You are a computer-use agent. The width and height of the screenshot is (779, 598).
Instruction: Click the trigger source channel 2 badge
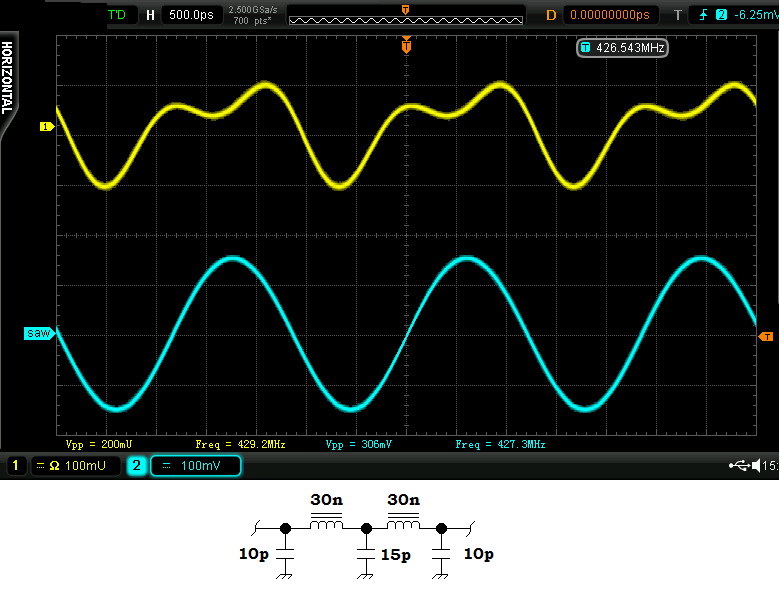coord(721,15)
